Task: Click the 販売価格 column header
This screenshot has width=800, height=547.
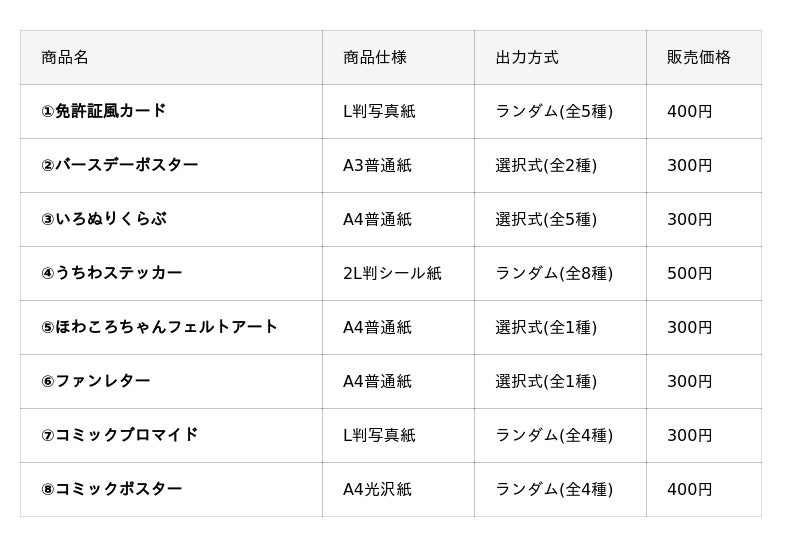Action: pyautogui.click(x=698, y=58)
